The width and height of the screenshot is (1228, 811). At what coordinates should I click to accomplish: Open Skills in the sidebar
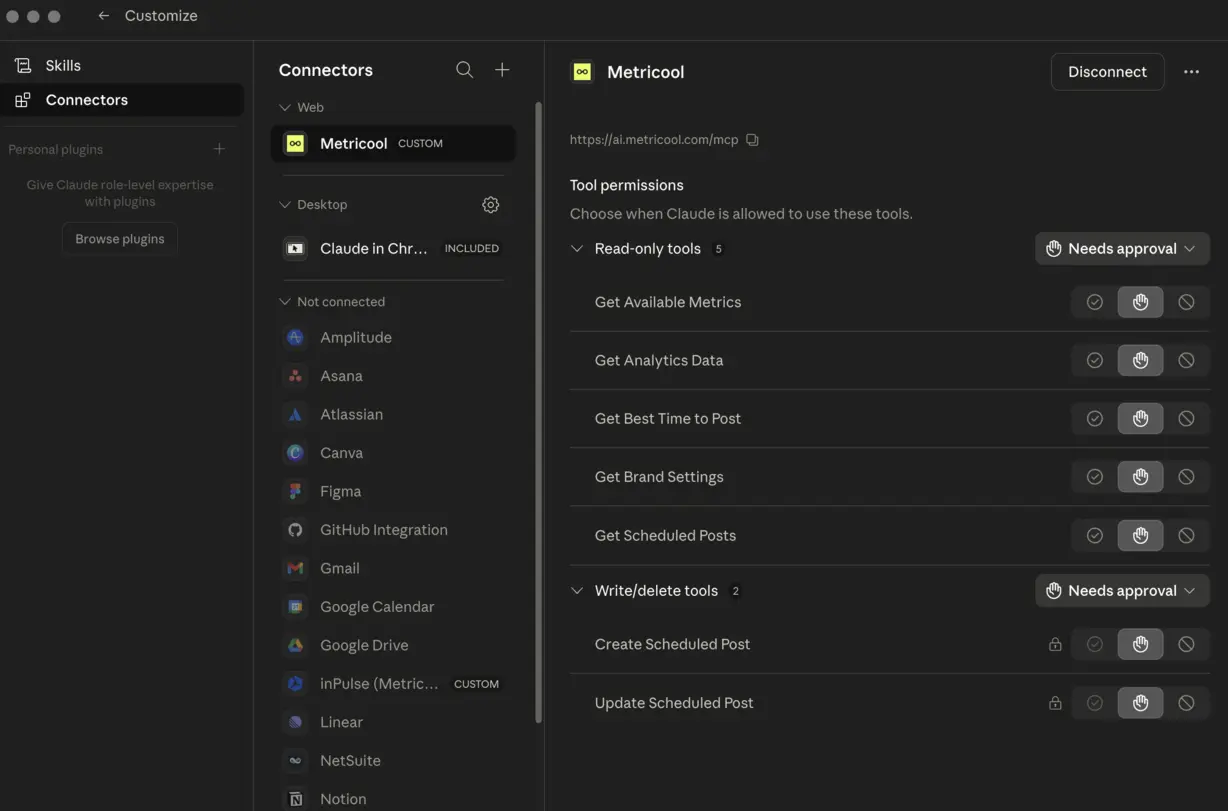click(x=122, y=65)
